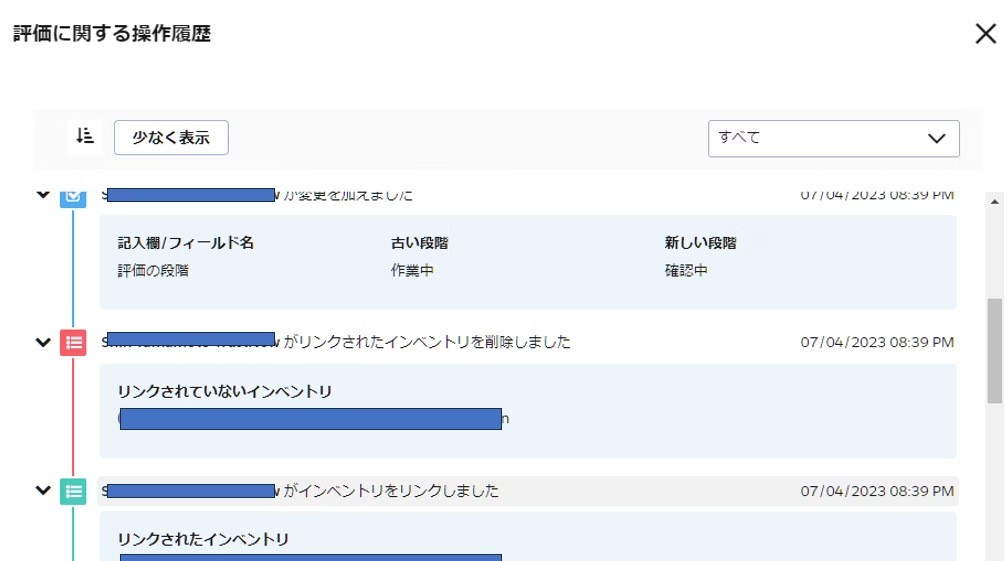Collapse the インベントリを削除しました entry chevron
Screen dimensions: 1007x561
click(x=43, y=342)
